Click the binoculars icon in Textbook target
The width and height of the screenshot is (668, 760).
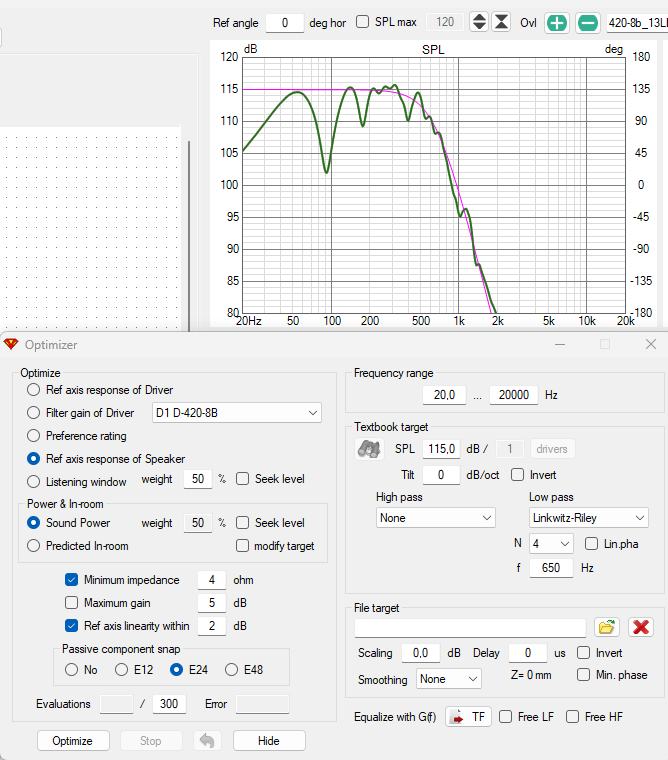[369, 449]
